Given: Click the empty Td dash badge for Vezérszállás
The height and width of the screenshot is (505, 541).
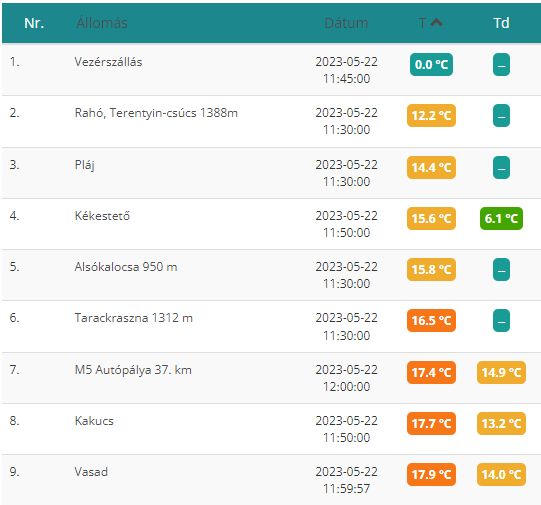Looking at the screenshot, I should click(x=501, y=65).
